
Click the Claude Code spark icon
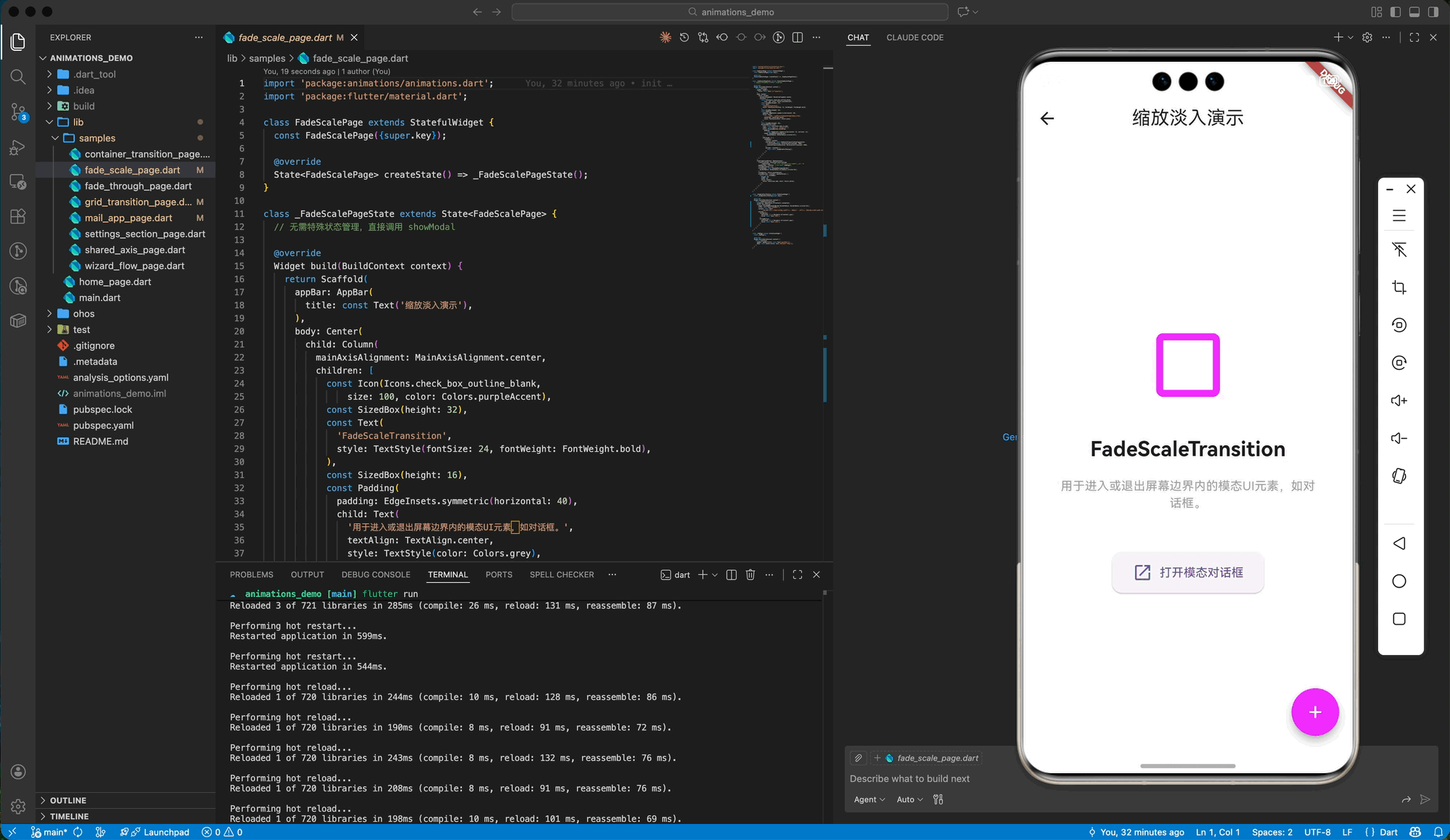pos(665,37)
